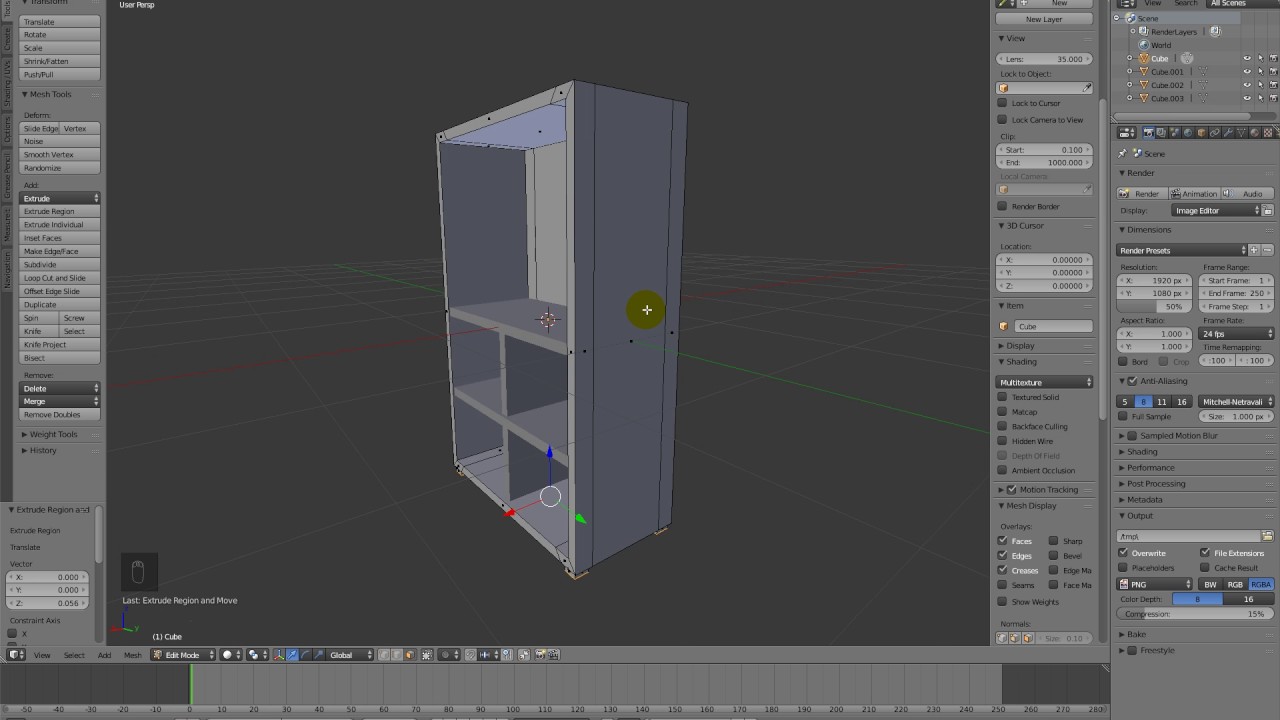Open the Render Presets dropdown
This screenshot has width=1280, height=720.
point(1182,250)
